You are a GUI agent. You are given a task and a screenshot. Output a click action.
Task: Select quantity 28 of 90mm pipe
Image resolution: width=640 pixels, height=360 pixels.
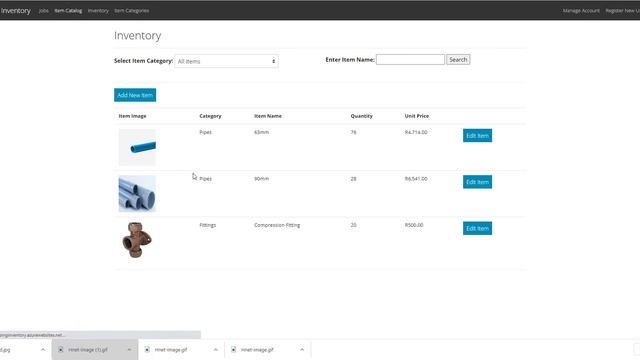353,179
